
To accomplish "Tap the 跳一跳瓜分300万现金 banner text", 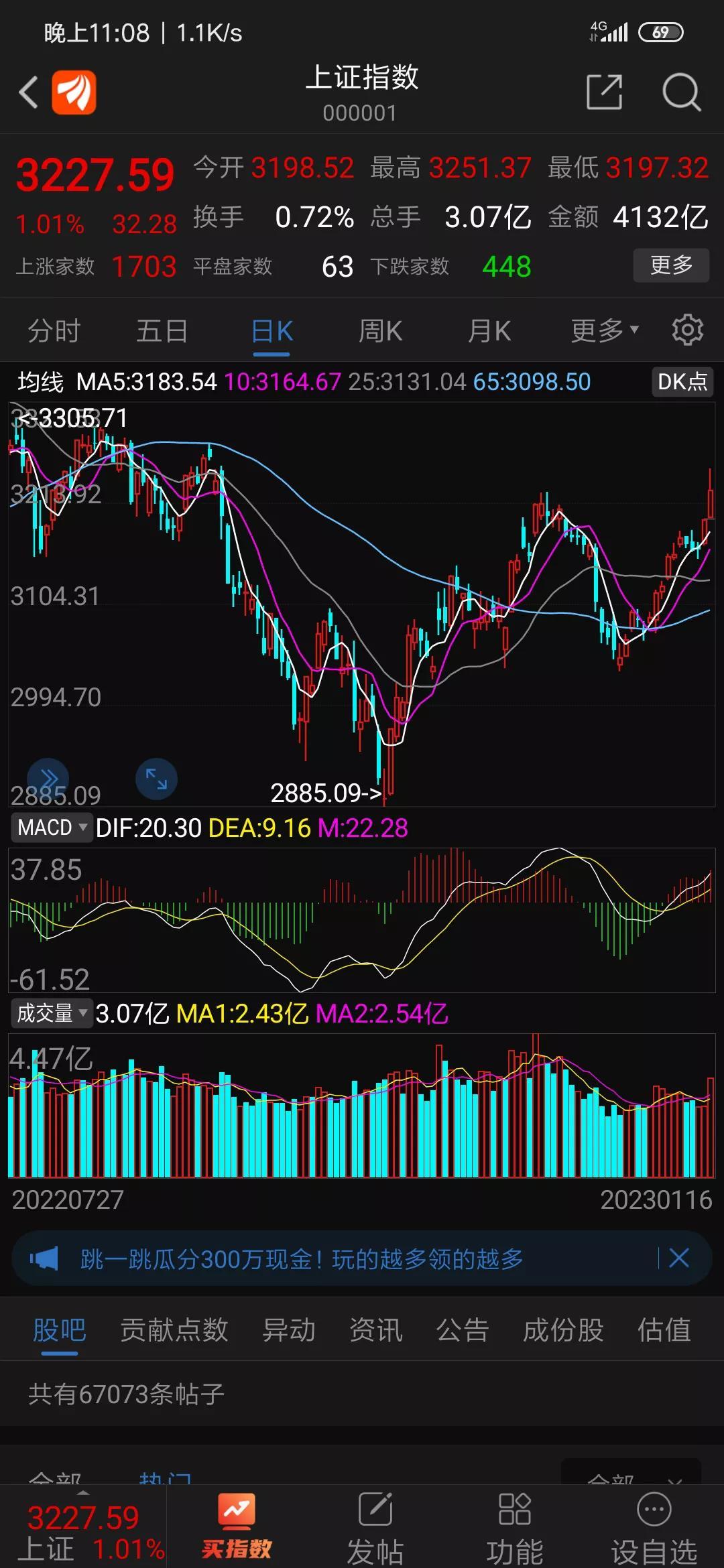I will (x=302, y=1259).
